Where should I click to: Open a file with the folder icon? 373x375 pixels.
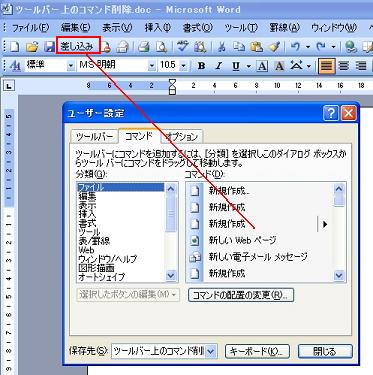32,47
